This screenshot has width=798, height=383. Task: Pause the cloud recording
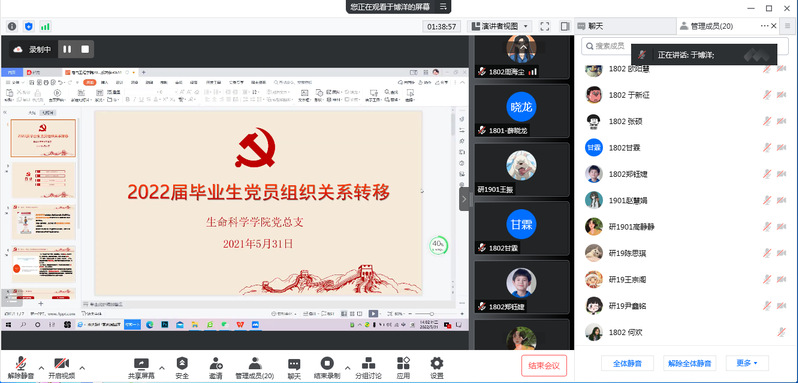[67, 49]
